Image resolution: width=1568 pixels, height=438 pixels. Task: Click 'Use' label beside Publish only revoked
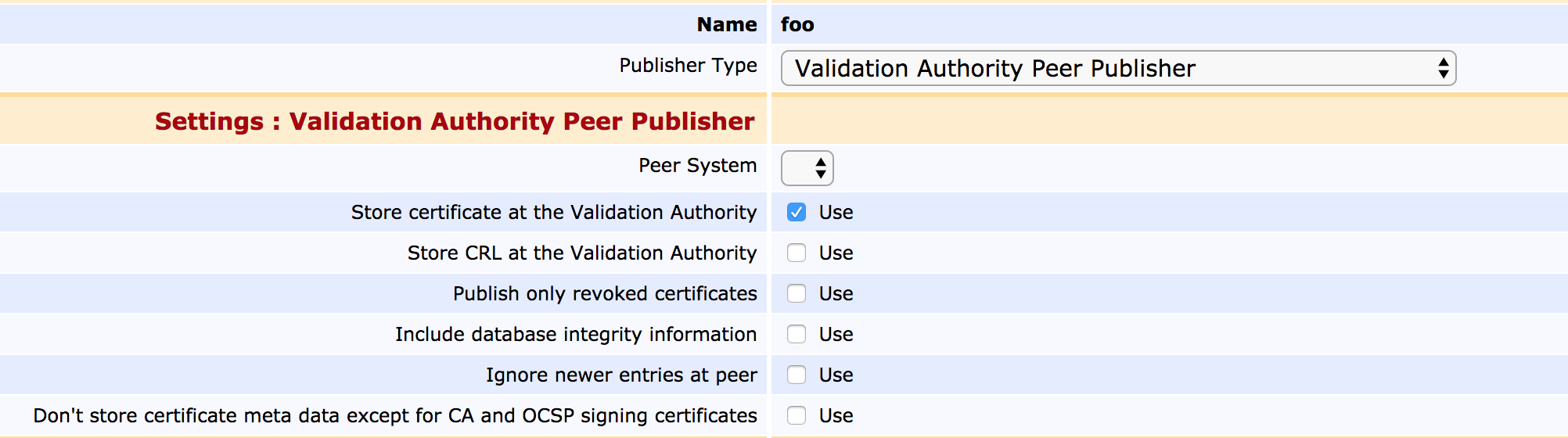click(836, 293)
